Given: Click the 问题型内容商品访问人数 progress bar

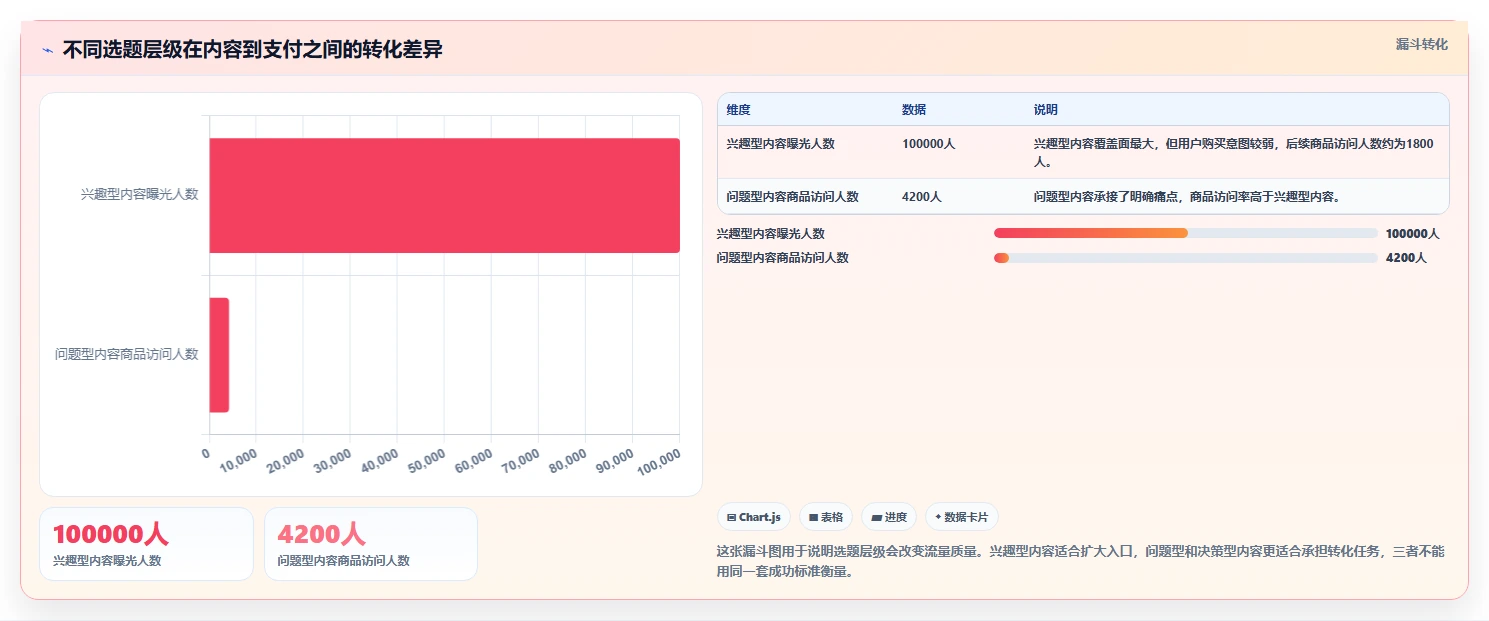Looking at the screenshot, I should 1186,258.
